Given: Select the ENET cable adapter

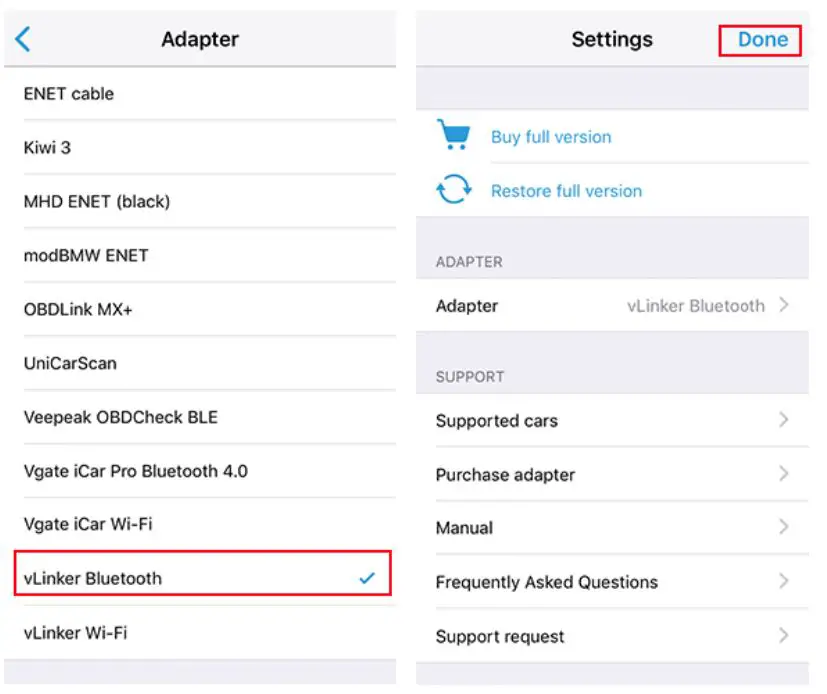Looking at the screenshot, I should [69, 93].
